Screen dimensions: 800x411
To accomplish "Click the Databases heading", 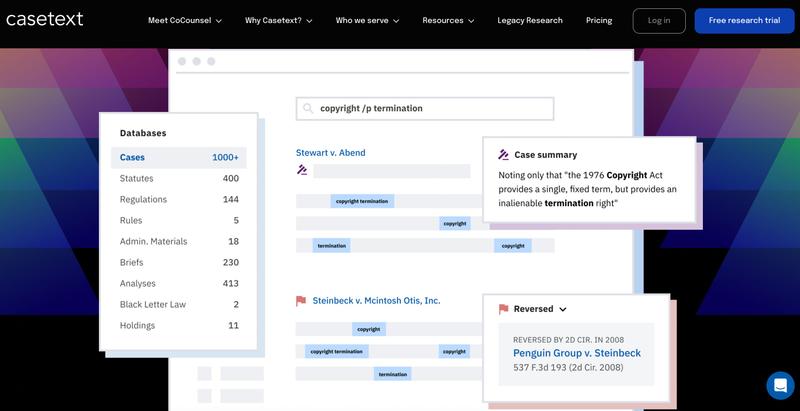I will pos(143,133).
